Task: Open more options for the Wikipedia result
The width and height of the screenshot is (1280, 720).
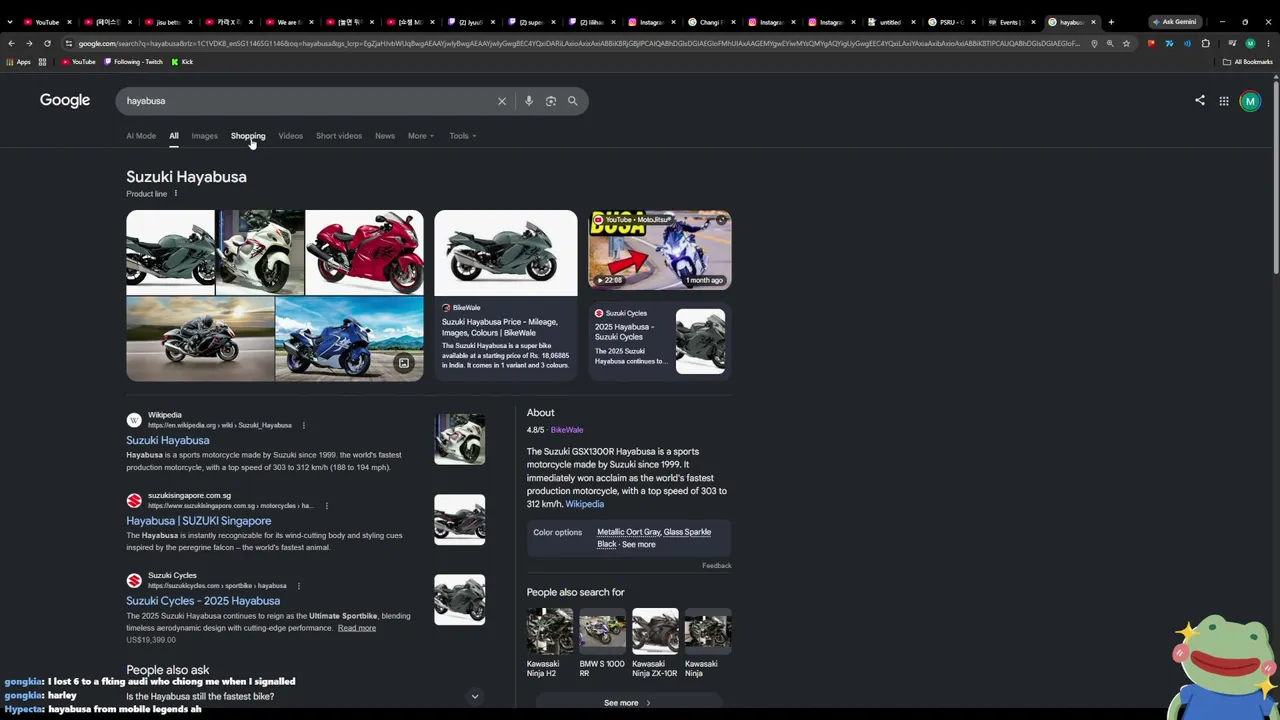Action: pyautogui.click(x=304, y=425)
